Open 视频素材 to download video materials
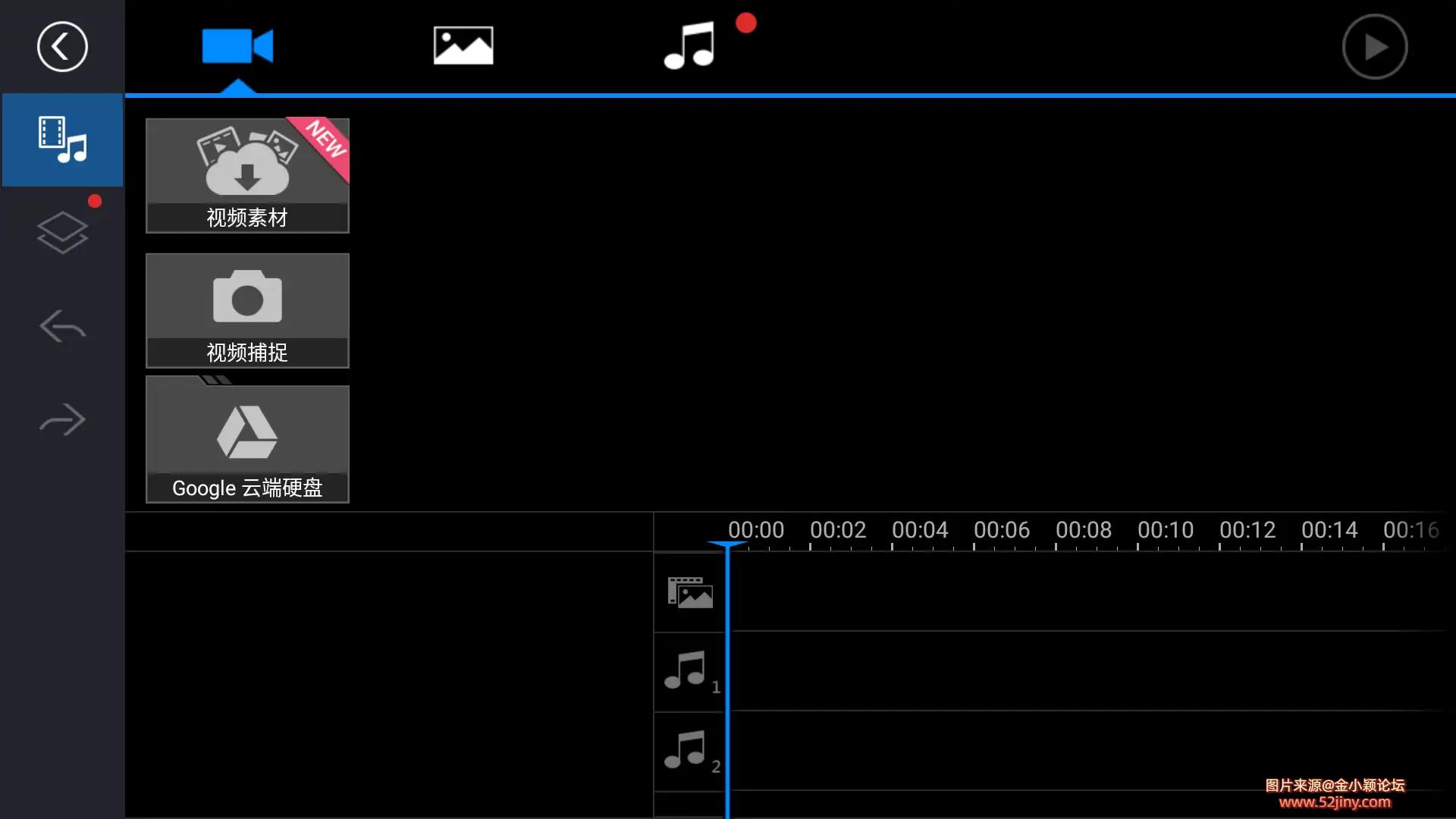 click(x=247, y=175)
